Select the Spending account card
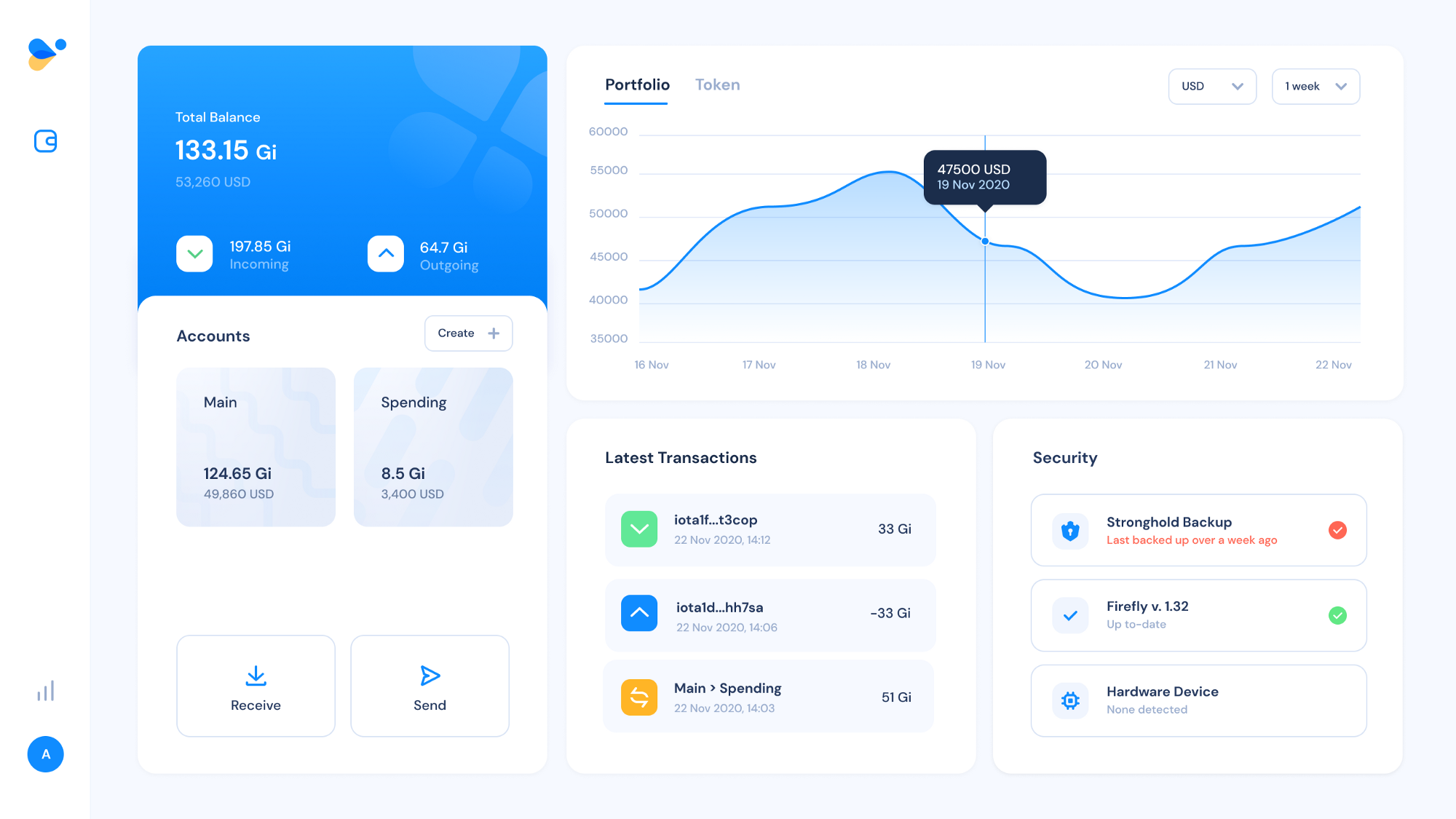This screenshot has height=819, width=1456. 433,446
